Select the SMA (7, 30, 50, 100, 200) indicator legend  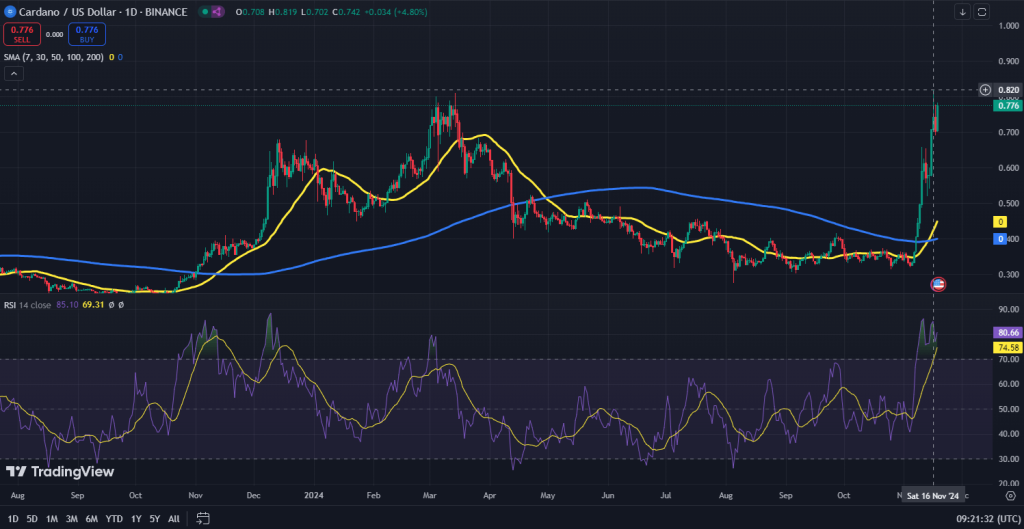[54, 57]
